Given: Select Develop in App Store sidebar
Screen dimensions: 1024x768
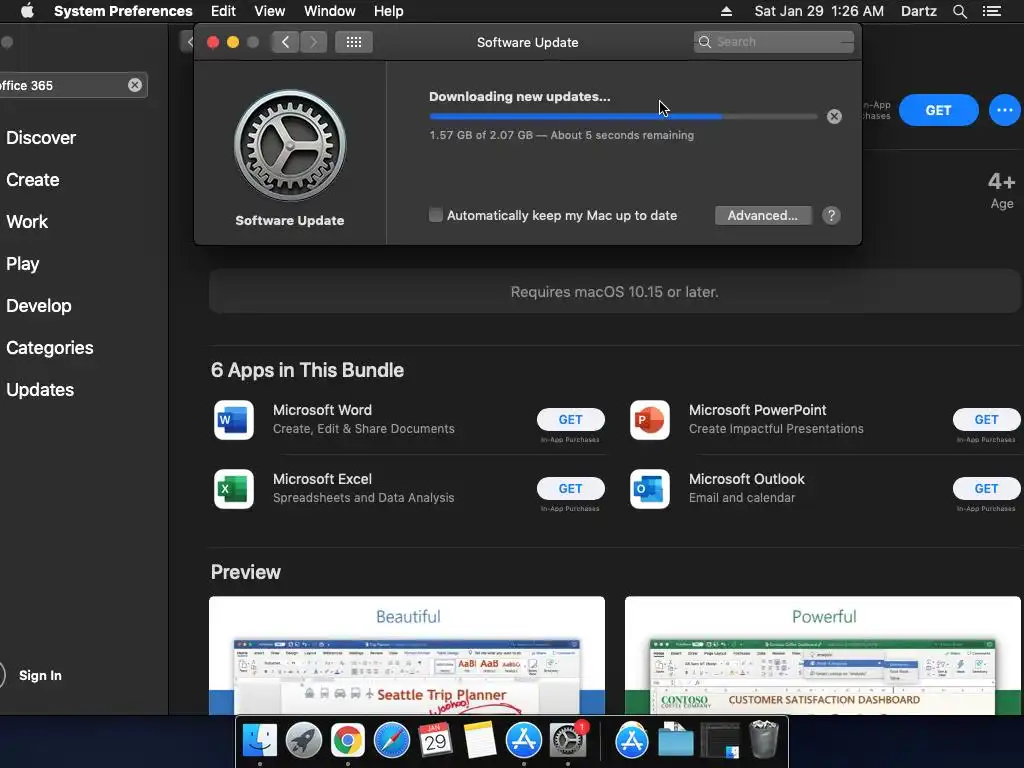Looking at the screenshot, I should click(39, 306).
